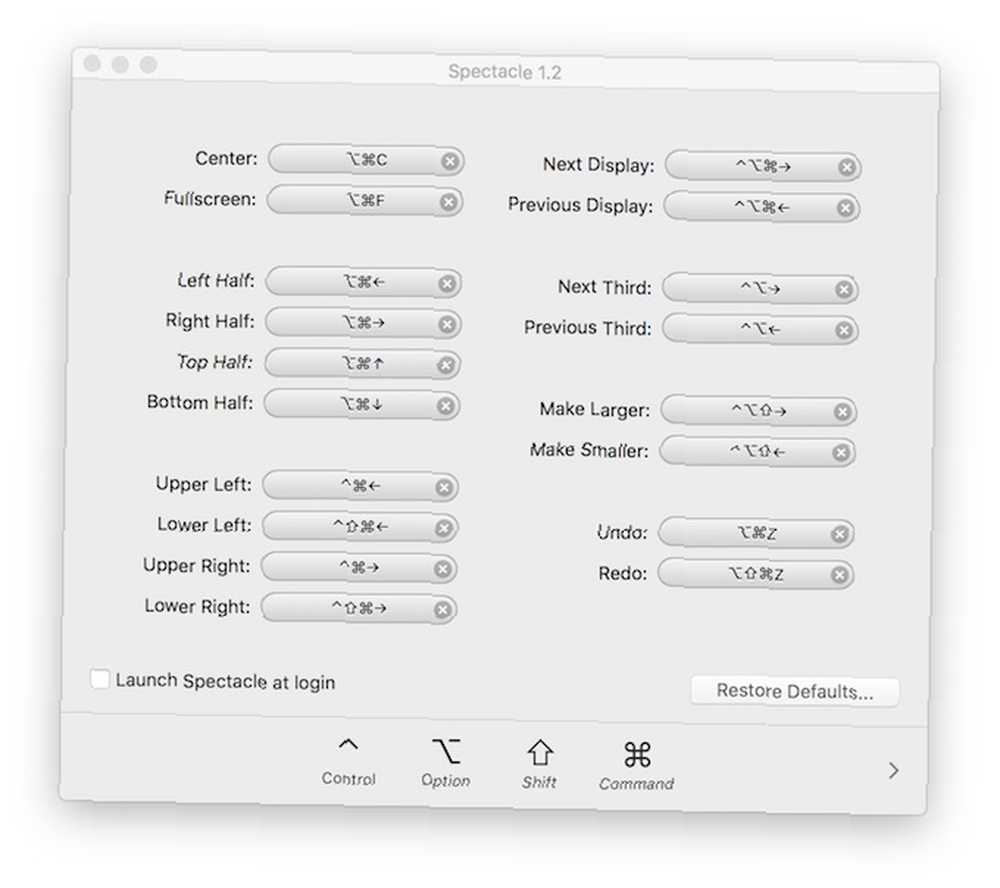Click the "Bottom Half:" label
Viewport: 1000px width, 888px height.
pos(200,403)
